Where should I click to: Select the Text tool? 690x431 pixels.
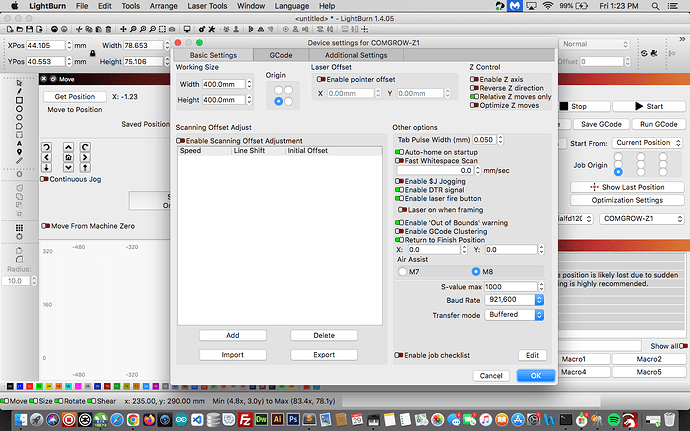[19, 143]
